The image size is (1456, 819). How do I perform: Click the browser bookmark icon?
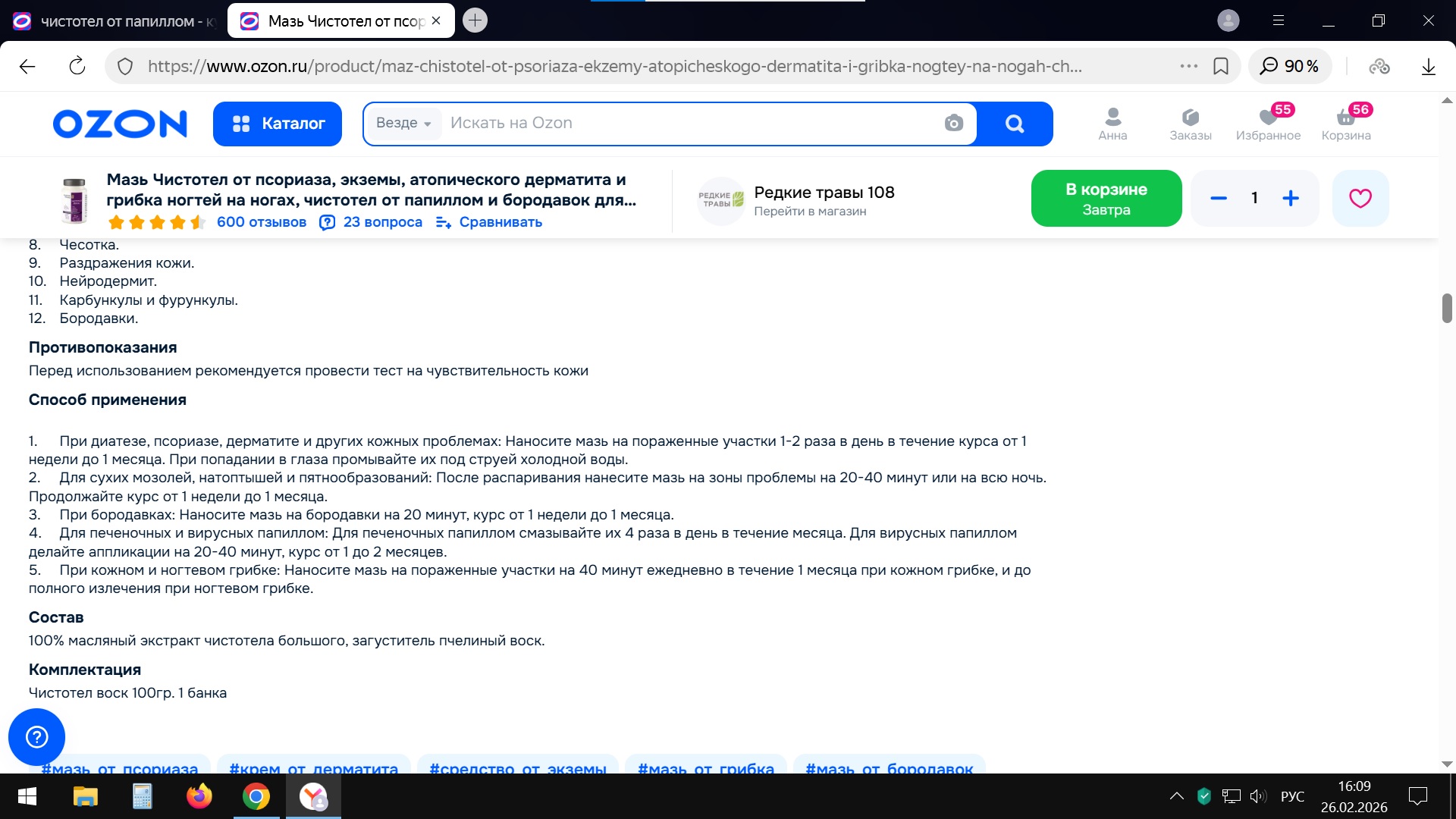[1221, 67]
